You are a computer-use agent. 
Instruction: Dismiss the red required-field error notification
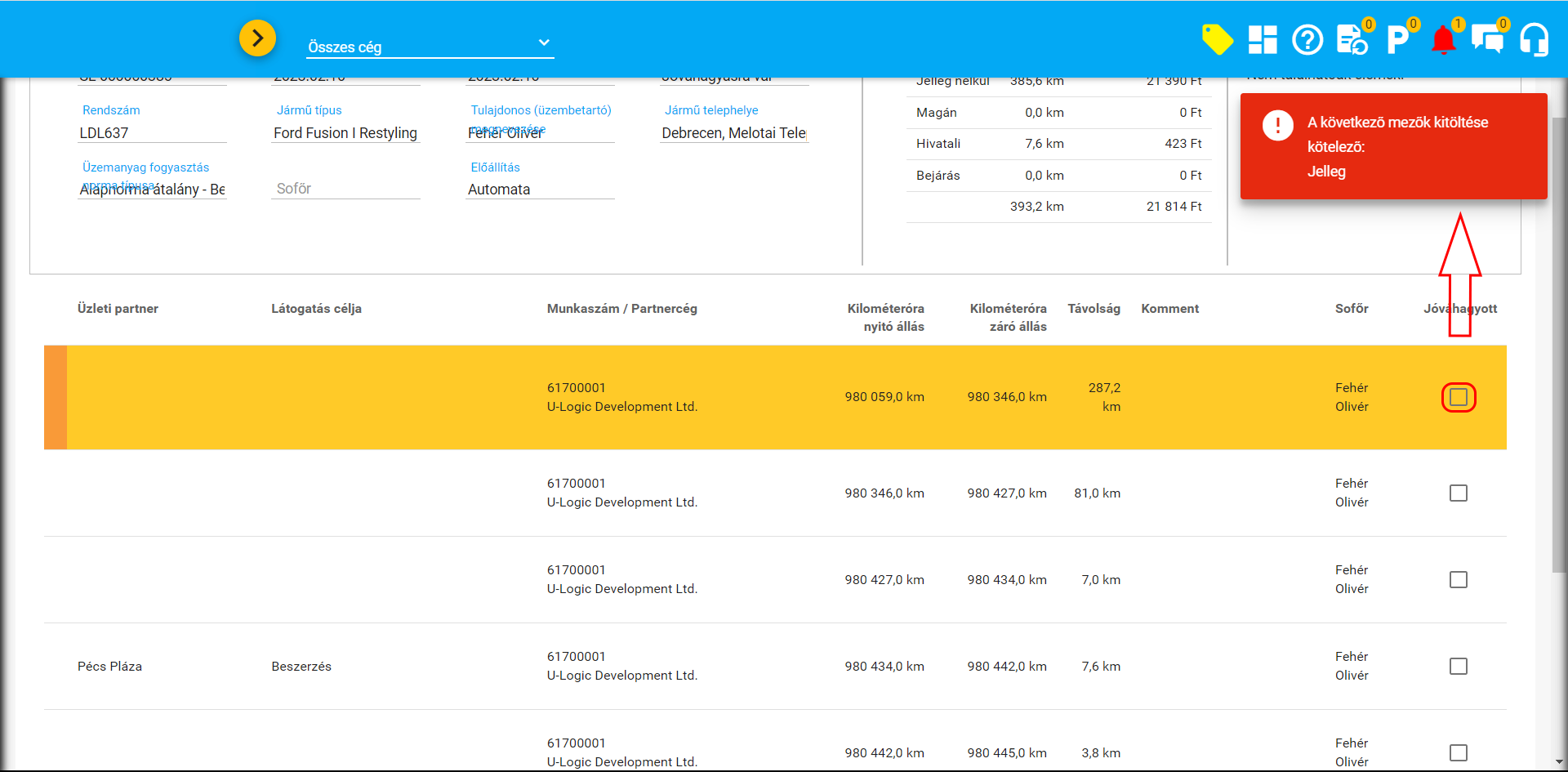[x=1393, y=146]
